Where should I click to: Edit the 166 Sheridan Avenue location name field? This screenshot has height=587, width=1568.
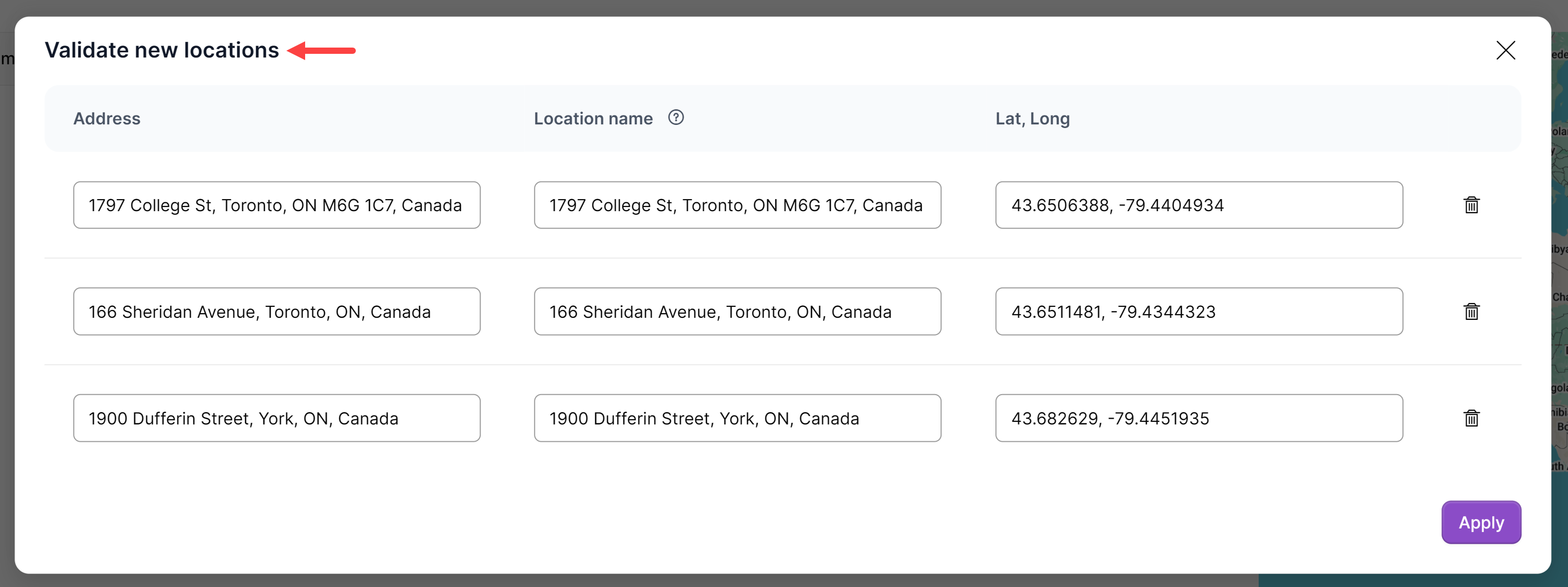pos(737,312)
